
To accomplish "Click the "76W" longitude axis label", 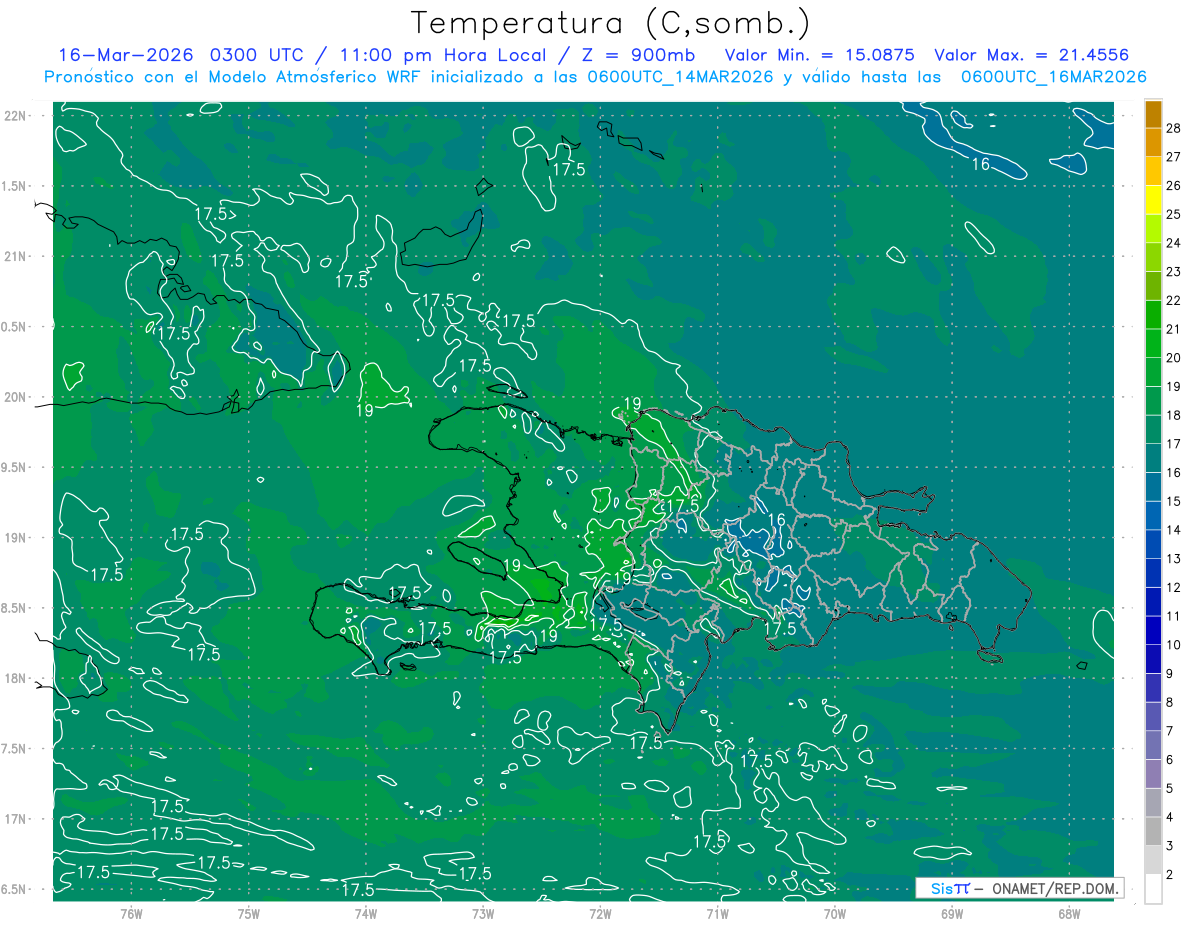I will coord(131,913).
